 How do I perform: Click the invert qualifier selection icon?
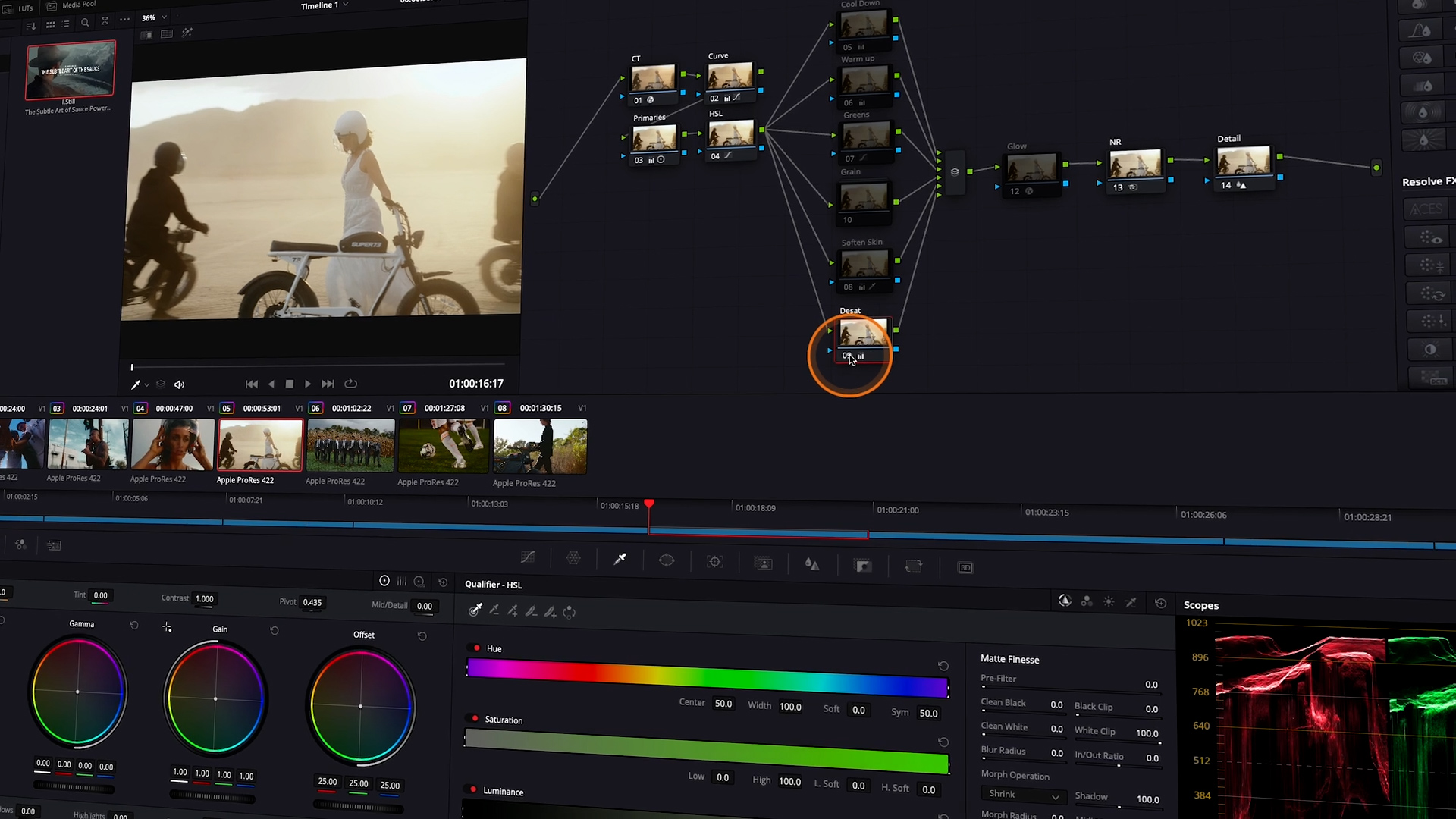(570, 612)
